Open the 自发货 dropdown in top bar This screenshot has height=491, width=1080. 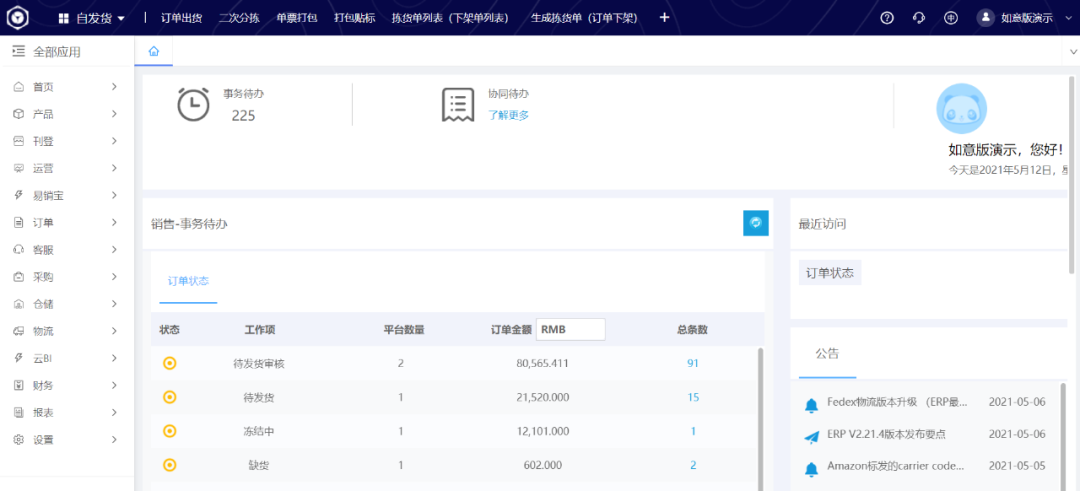92,18
